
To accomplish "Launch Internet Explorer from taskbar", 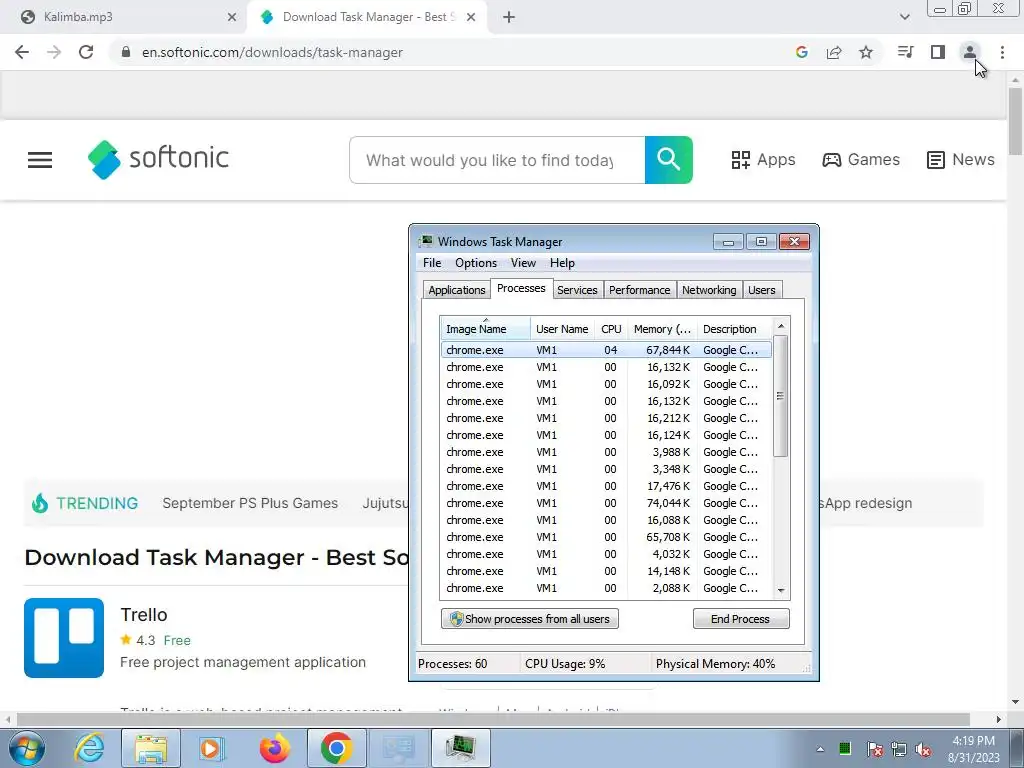I will pos(89,748).
